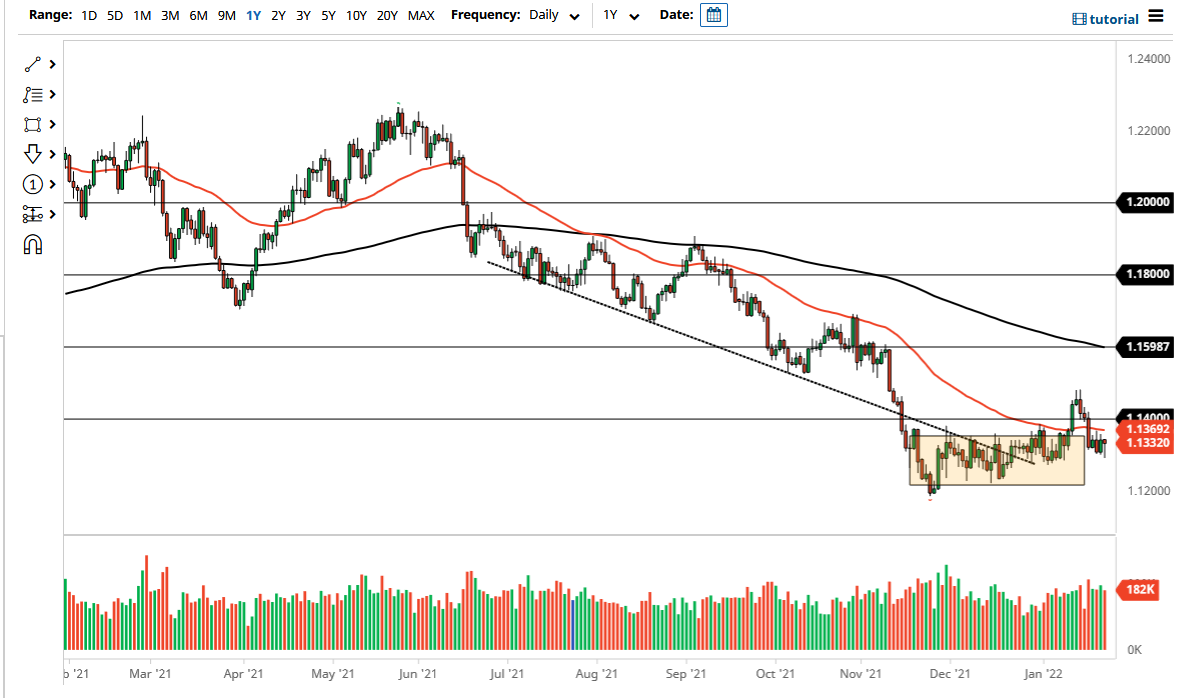Select the numbered circle annotation tool
This screenshot has height=698, width=1182.
33,184
